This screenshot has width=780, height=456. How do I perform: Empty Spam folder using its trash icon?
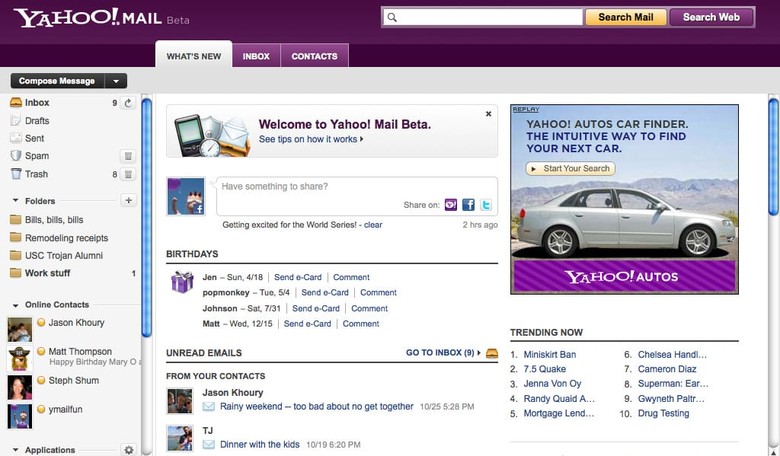(128, 156)
